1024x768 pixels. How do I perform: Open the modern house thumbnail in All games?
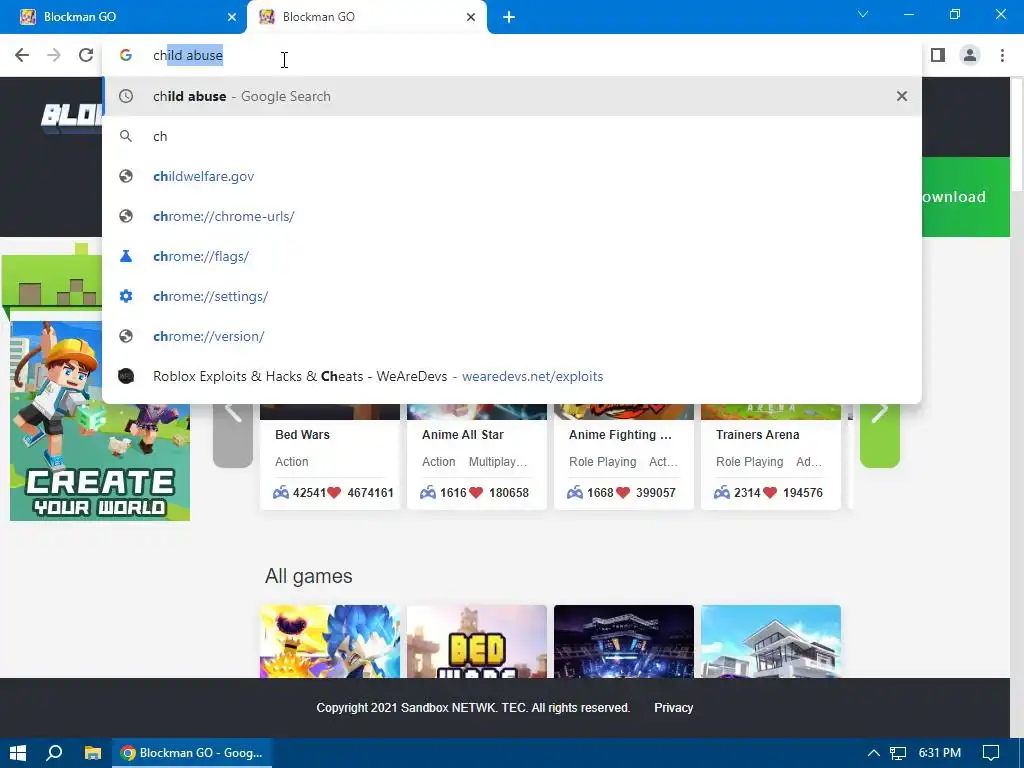click(771, 641)
